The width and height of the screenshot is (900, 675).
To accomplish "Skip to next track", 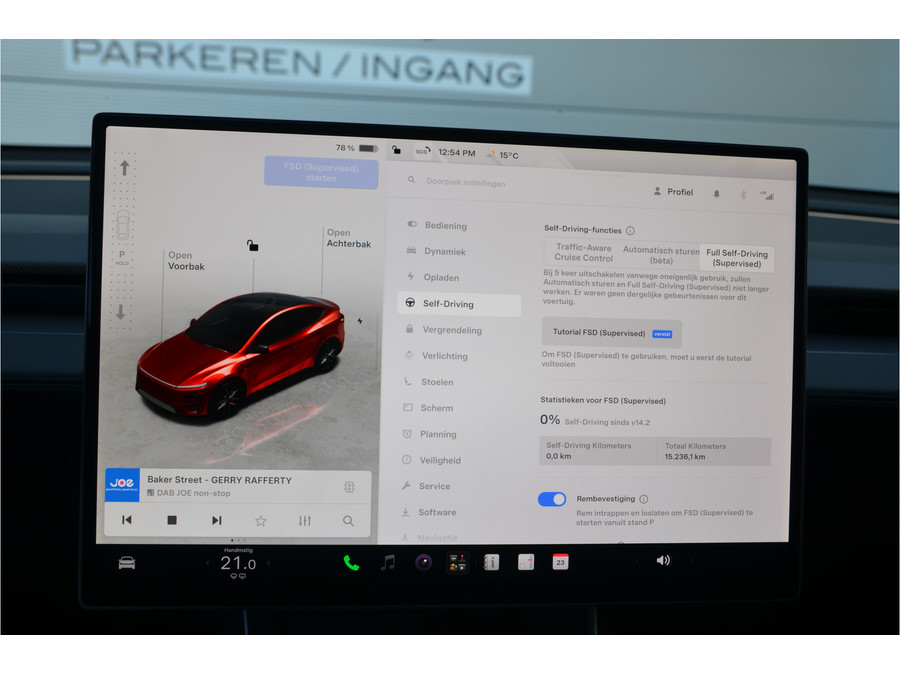I will tap(216, 520).
